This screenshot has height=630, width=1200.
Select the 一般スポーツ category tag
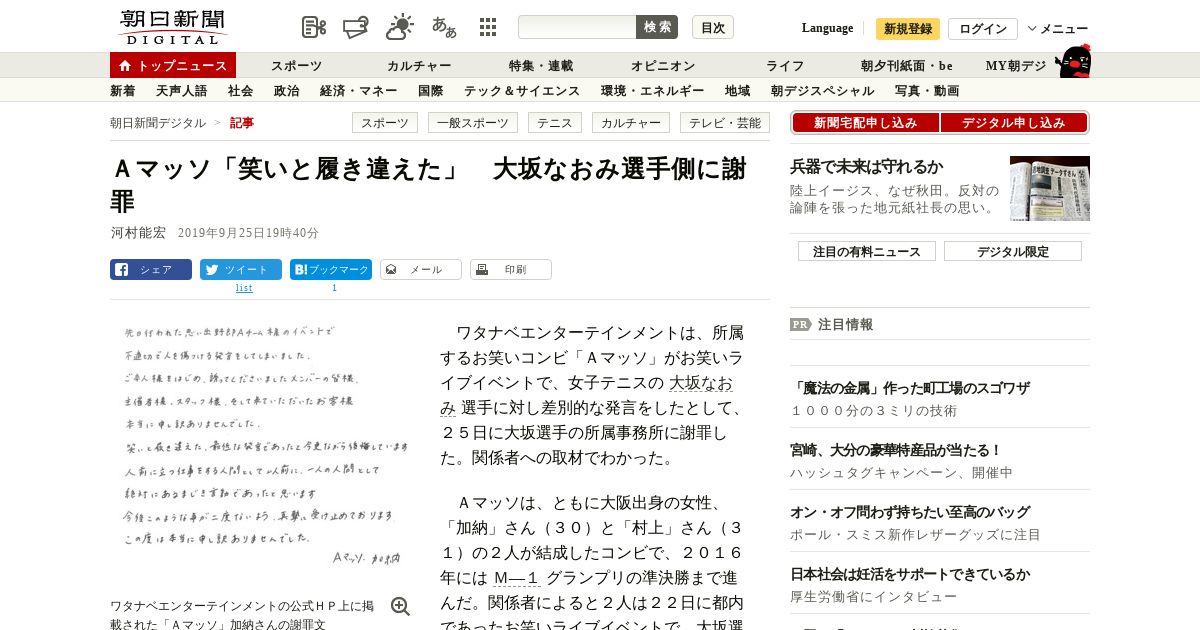473,123
